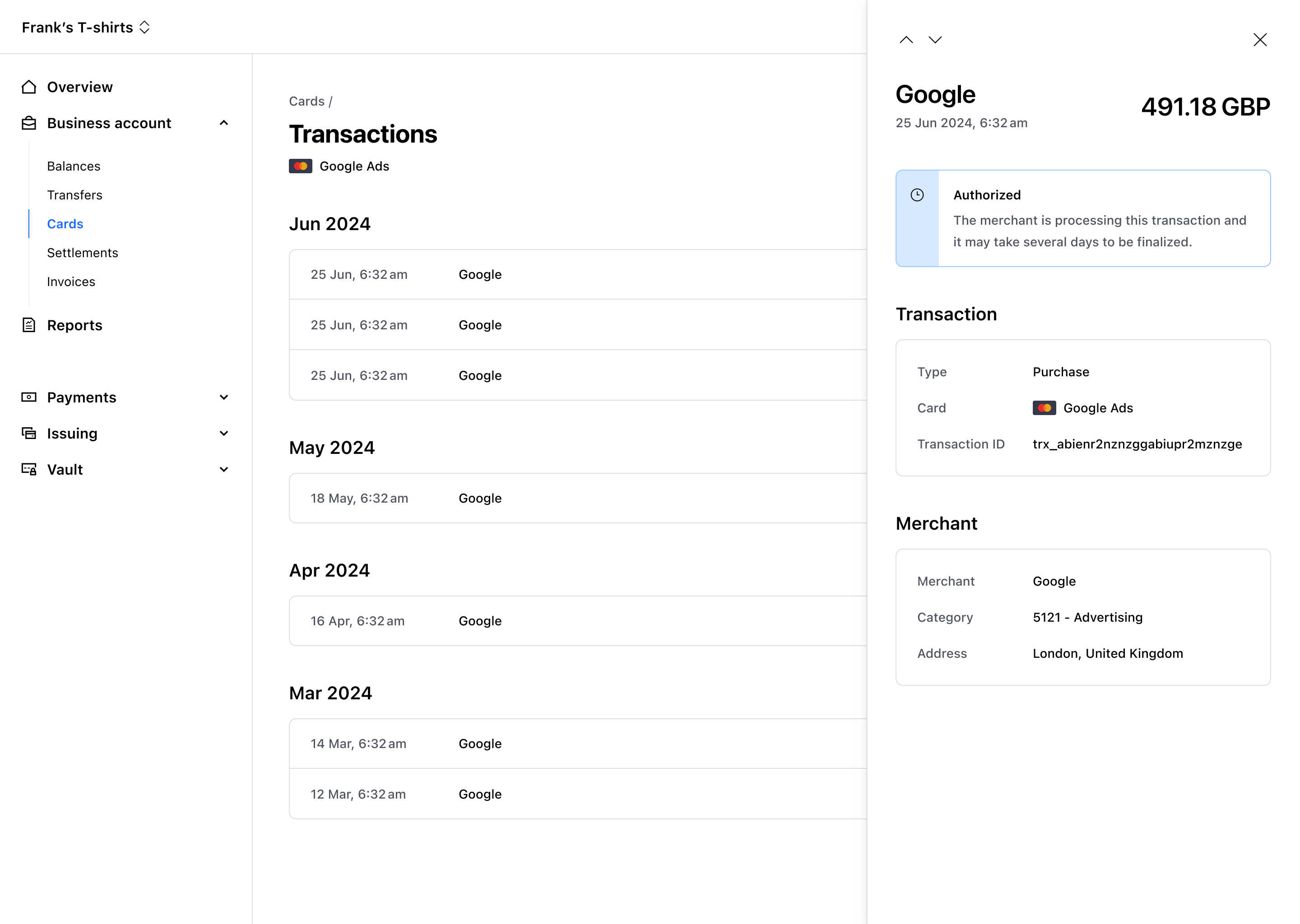
Task: Click the 5121 - Advertising category value
Action: [1088, 617]
